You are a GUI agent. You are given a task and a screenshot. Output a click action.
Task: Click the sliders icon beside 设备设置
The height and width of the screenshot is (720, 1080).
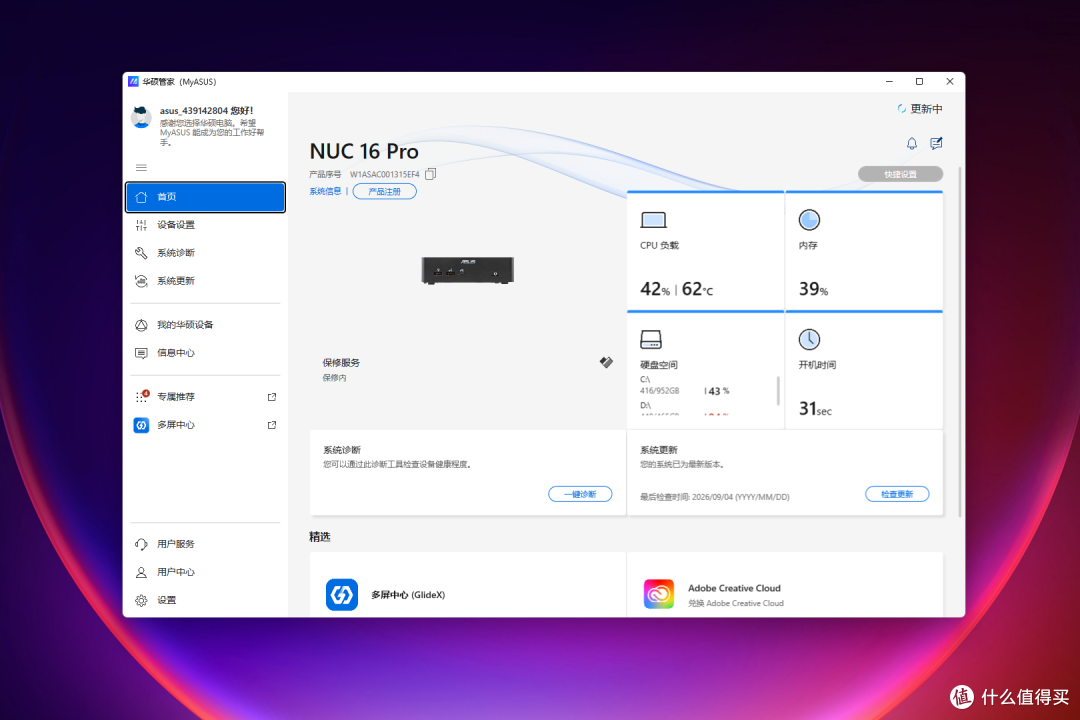141,225
